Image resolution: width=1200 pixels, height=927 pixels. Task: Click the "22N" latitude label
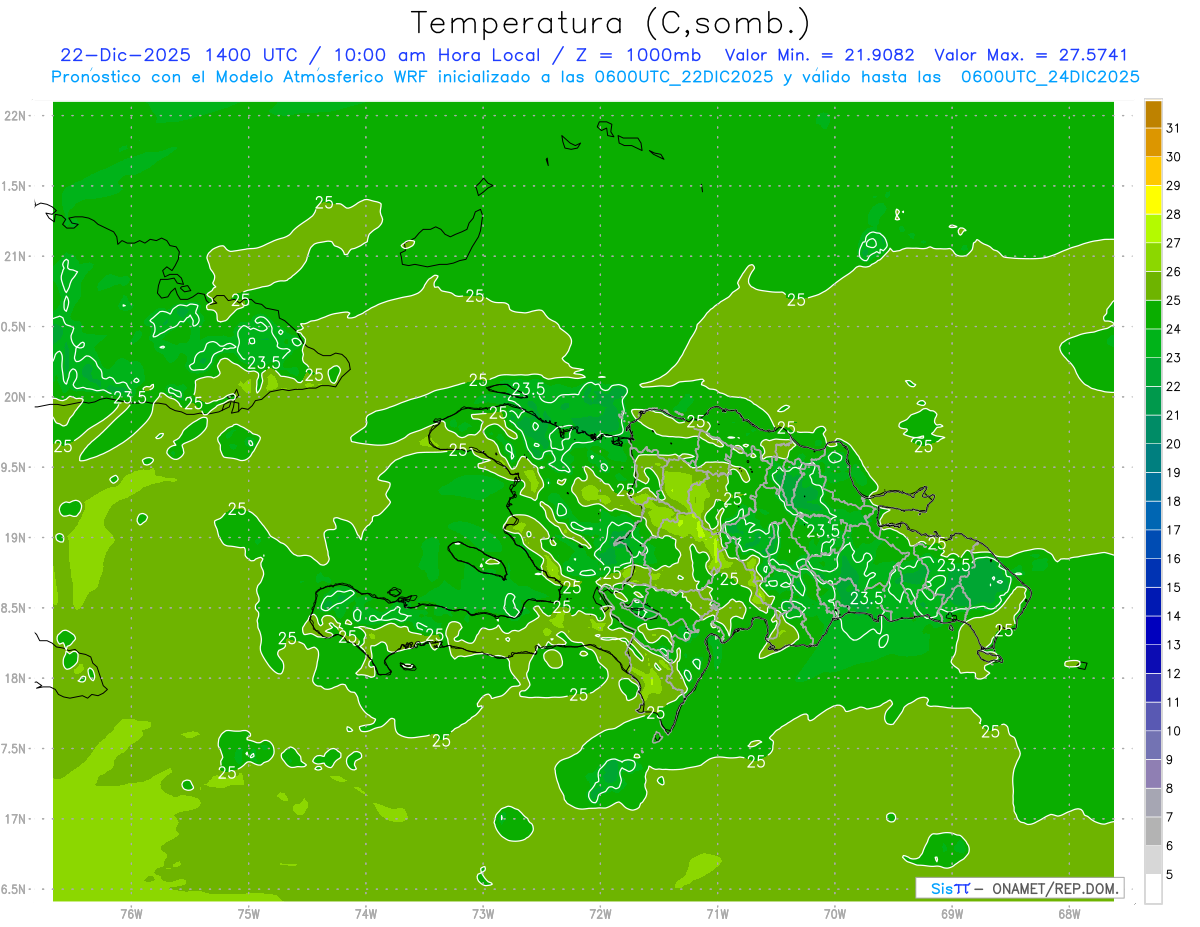tap(15, 116)
